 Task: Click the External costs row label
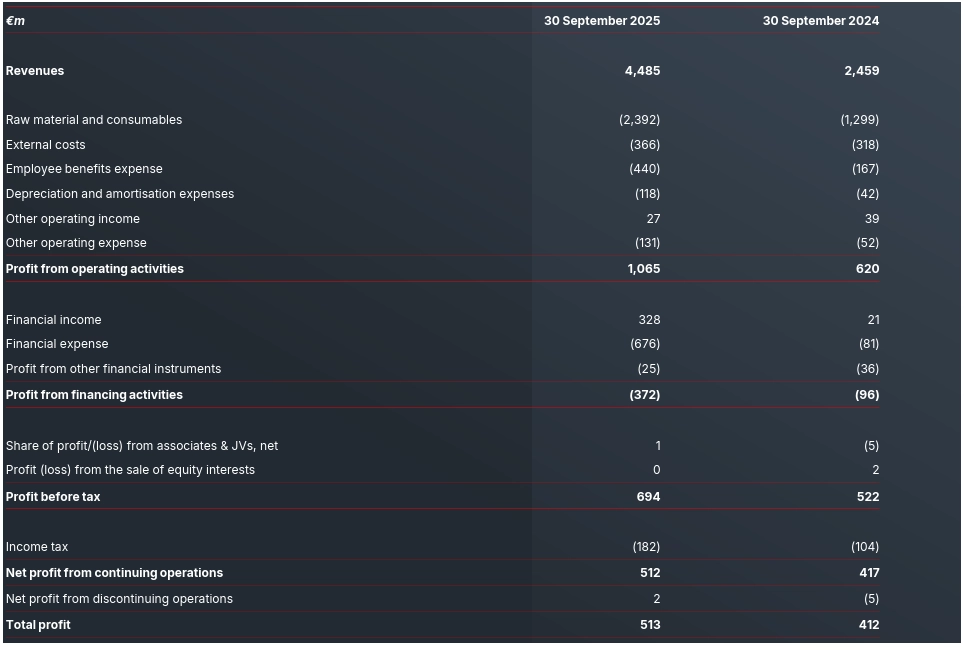[46, 145]
